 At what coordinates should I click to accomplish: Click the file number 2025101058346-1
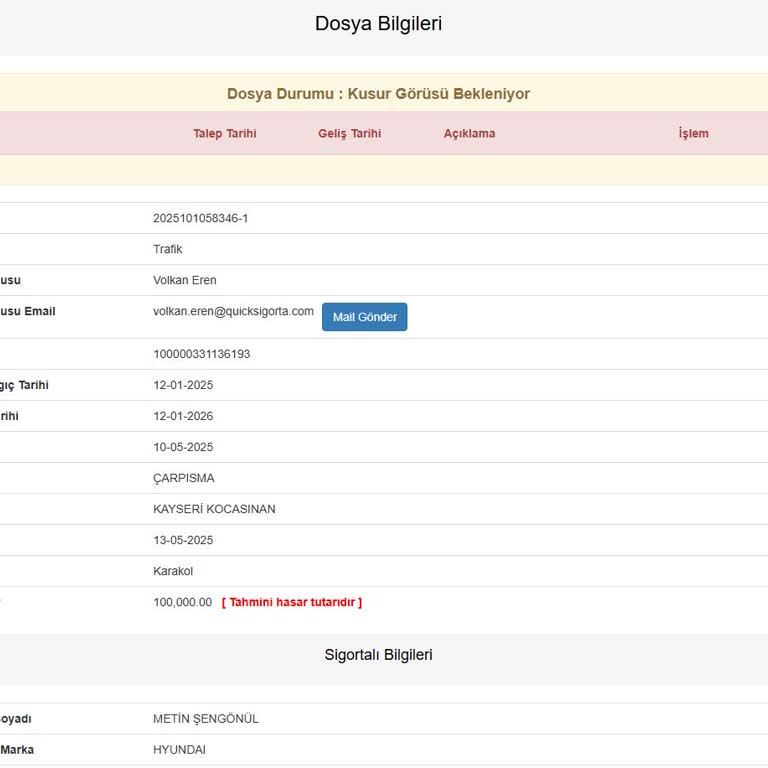(x=200, y=218)
